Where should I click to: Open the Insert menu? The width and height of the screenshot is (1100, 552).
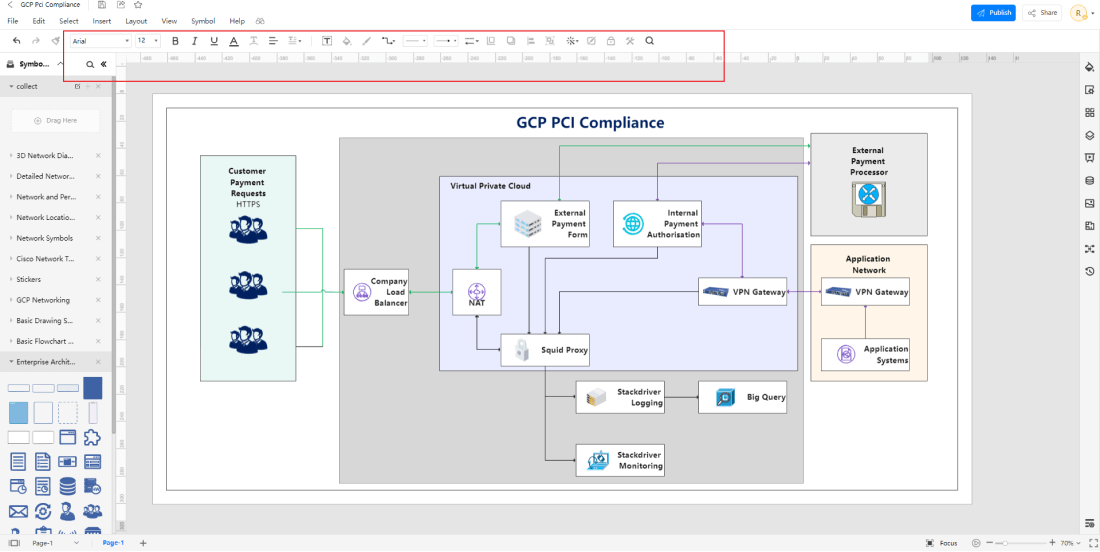(x=102, y=21)
